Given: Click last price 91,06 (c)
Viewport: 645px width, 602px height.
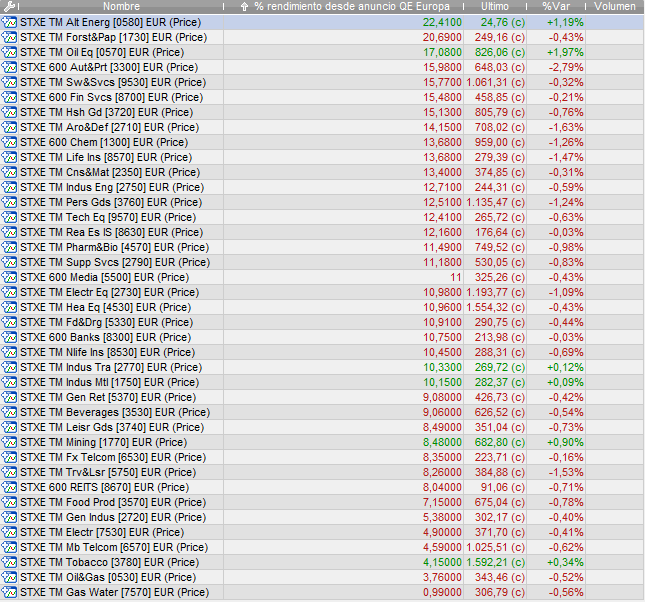Looking at the screenshot, I should point(503,488).
